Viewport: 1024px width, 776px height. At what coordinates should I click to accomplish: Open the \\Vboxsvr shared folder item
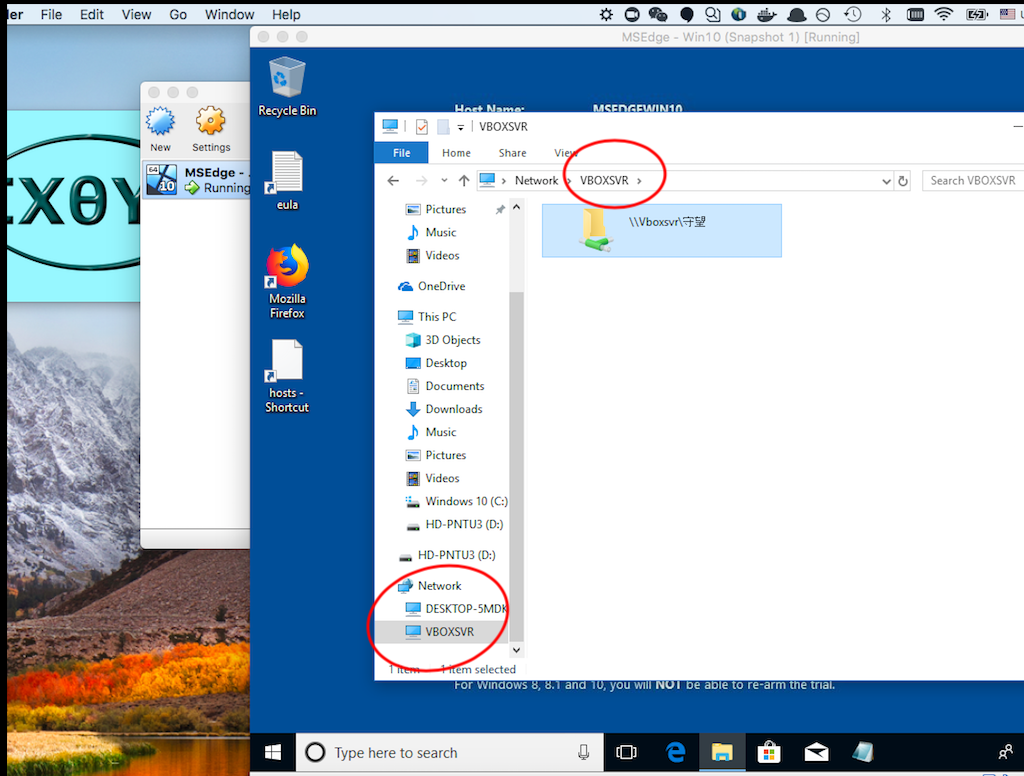click(662, 231)
